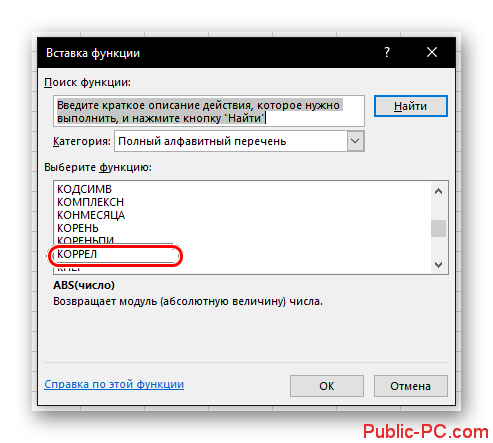Click the scrollbar track above the thumb
Screen dimensions: 493x443
tap(438, 210)
